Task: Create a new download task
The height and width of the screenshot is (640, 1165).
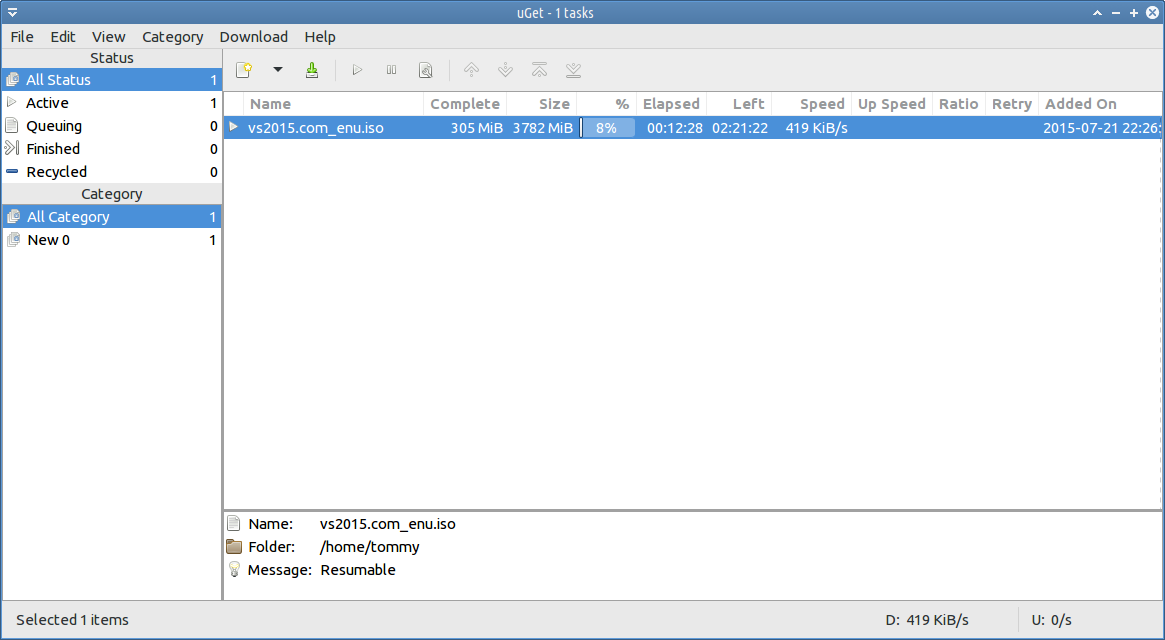Action: (x=244, y=70)
